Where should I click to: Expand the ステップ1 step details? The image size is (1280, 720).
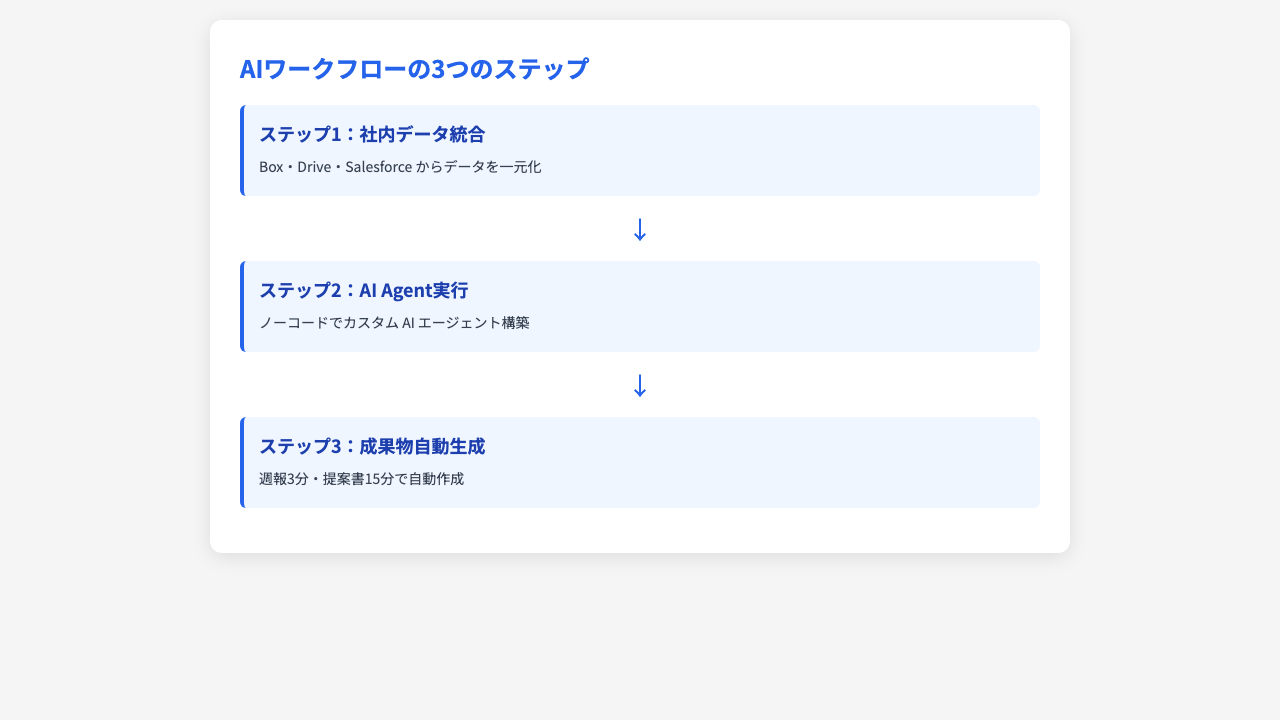640,150
